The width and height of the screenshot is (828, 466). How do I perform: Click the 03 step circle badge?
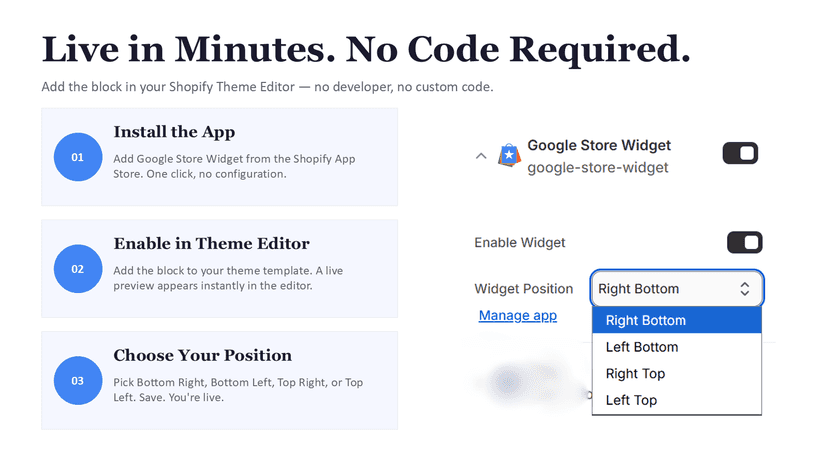[x=78, y=380]
